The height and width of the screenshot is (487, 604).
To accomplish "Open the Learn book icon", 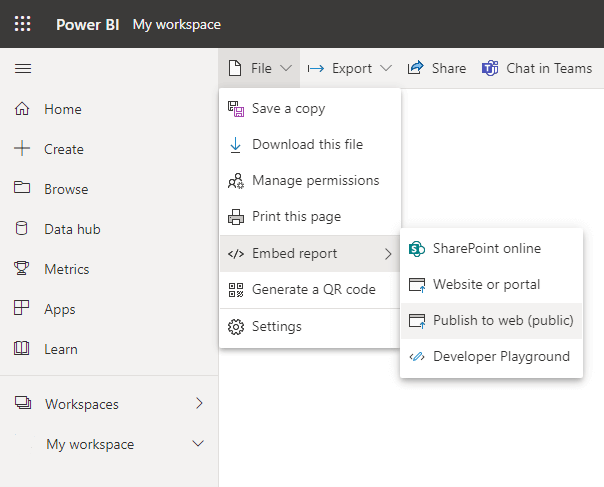I will click(x=22, y=349).
